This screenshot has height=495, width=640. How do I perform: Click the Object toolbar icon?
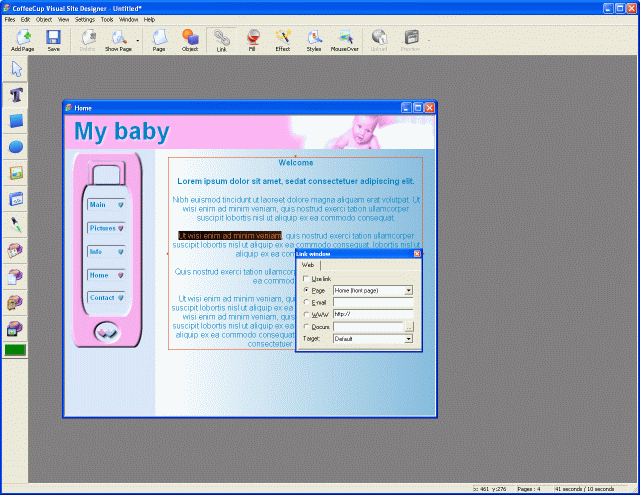[190, 40]
